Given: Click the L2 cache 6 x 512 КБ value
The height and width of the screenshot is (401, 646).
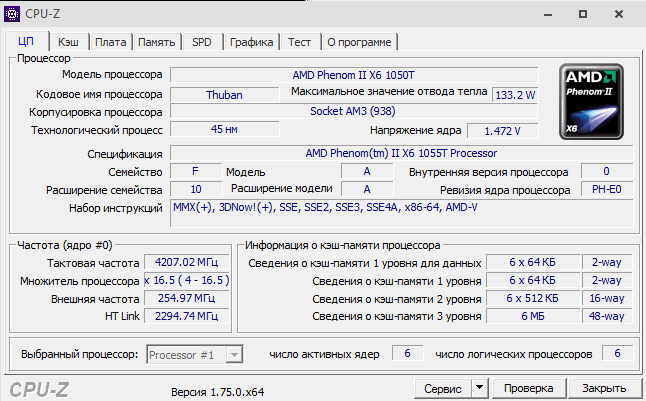Looking at the screenshot, I should pyautogui.click(x=533, y=298).
